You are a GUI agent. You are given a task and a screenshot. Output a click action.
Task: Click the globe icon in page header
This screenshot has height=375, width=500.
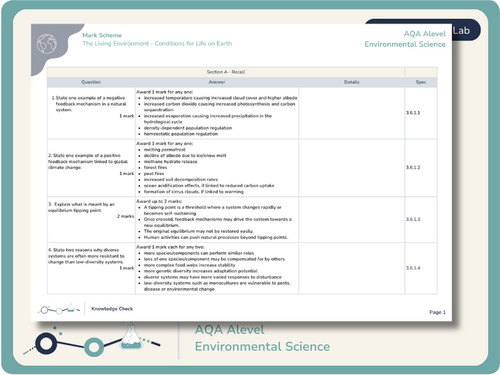(x=47, y=43)
